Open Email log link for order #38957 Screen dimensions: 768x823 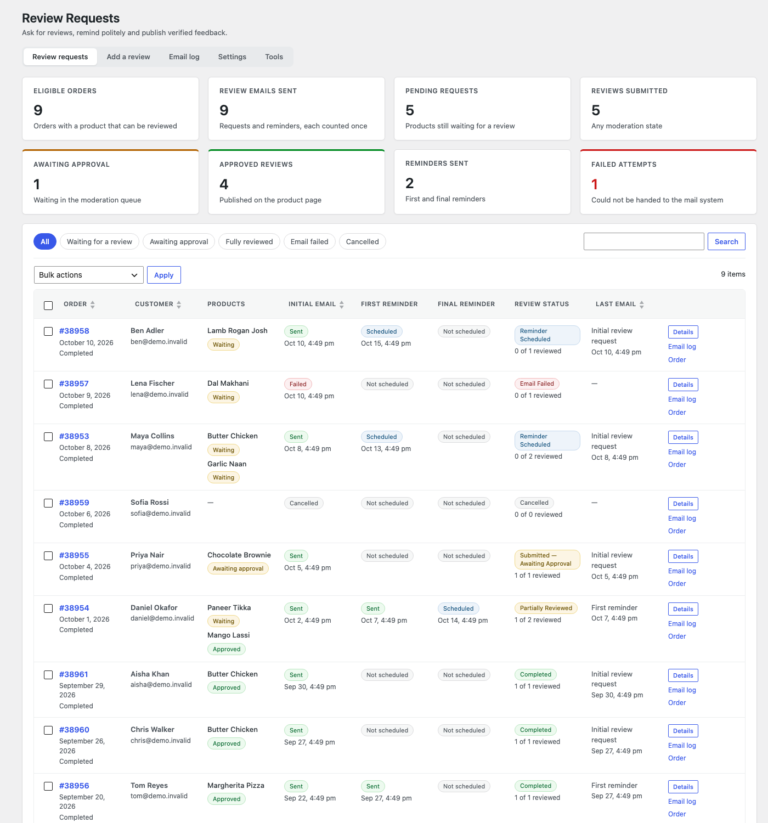point(682,399)
